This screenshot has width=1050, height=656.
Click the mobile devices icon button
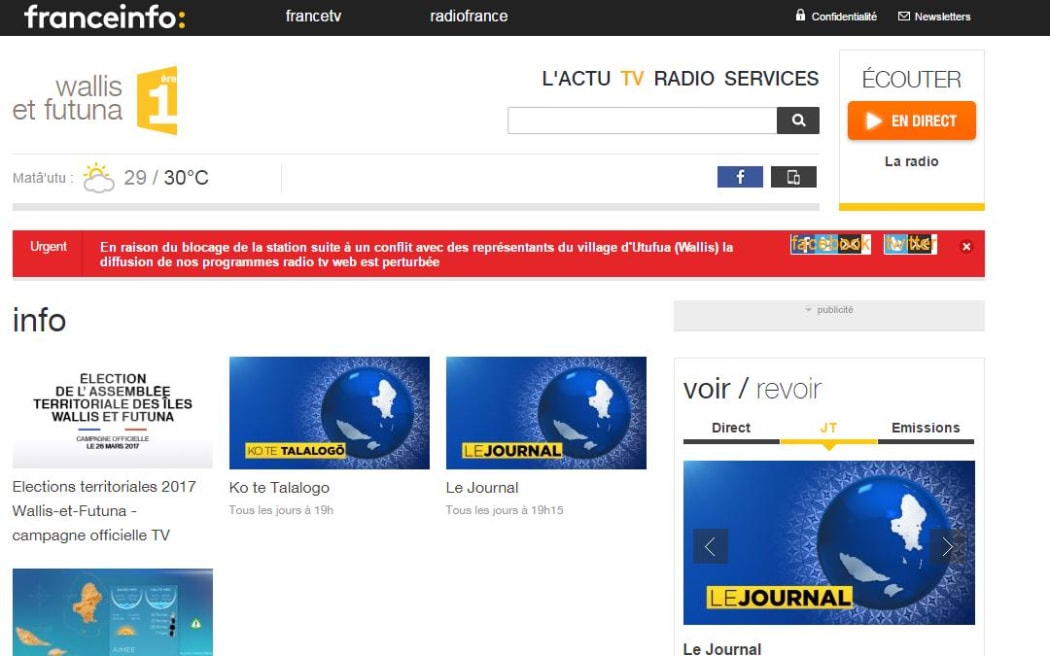[x=794, y=177]
